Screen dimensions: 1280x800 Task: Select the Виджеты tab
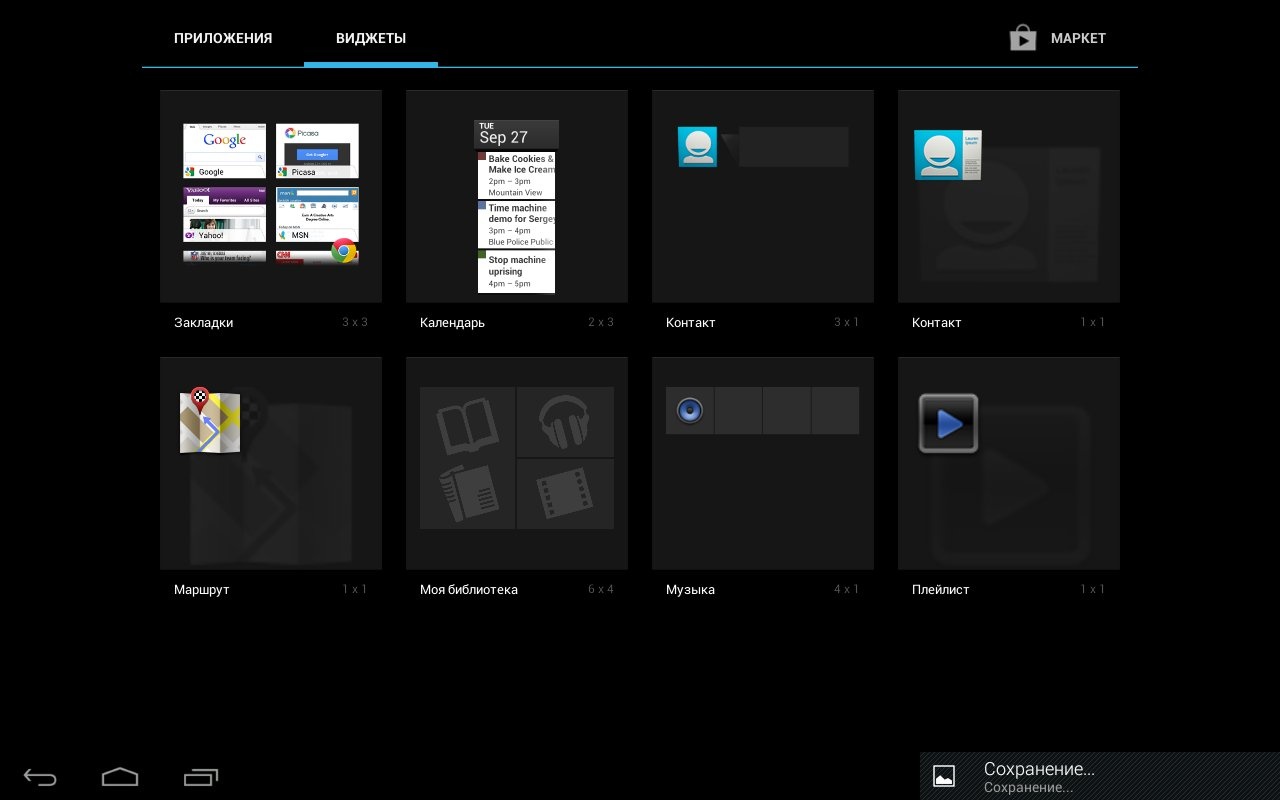371,38
